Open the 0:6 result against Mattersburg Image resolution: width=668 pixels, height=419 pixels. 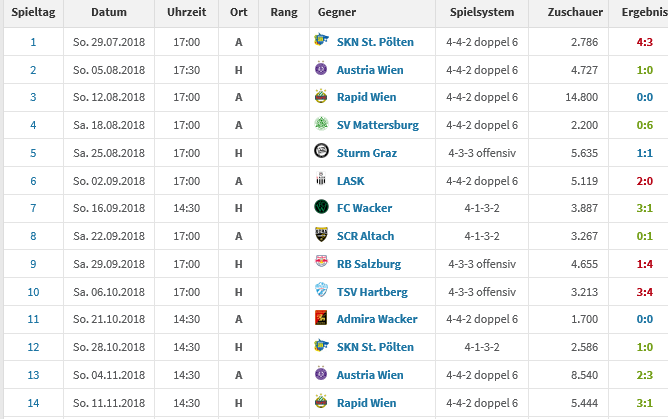(645, 125)
